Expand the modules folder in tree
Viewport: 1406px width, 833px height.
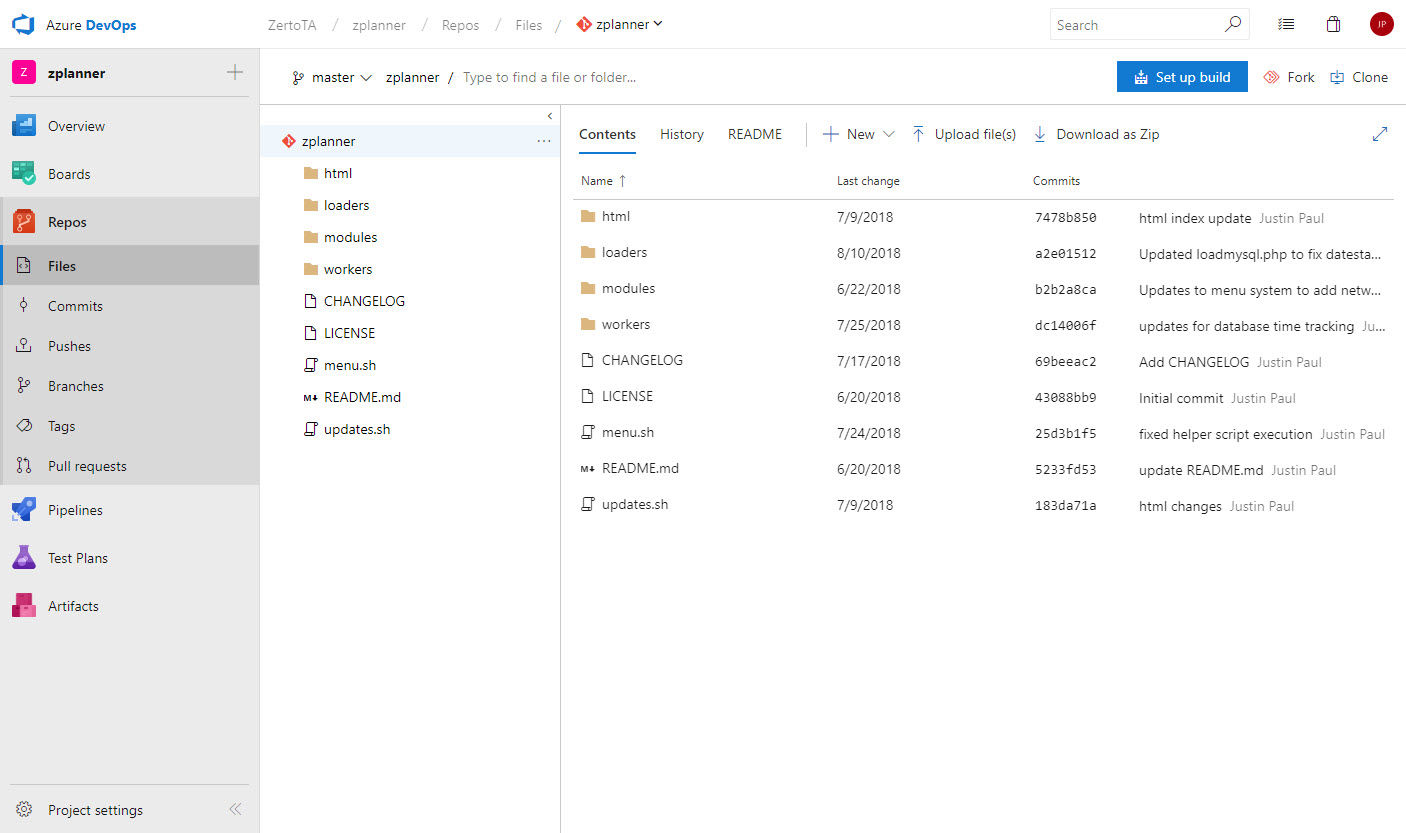[339, 237]
